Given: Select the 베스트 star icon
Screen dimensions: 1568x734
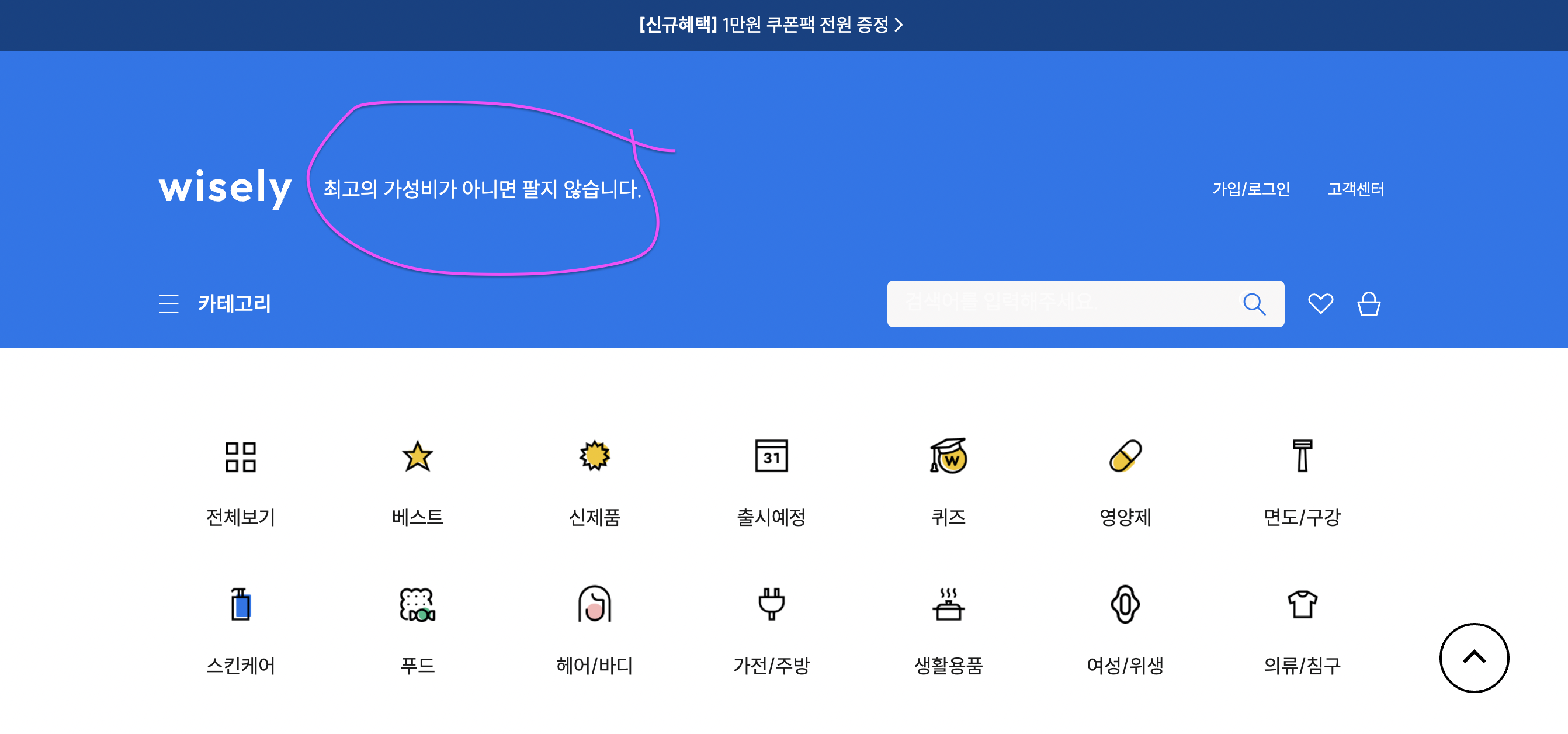Looking at the screenshot, I should tap(418, 456).
